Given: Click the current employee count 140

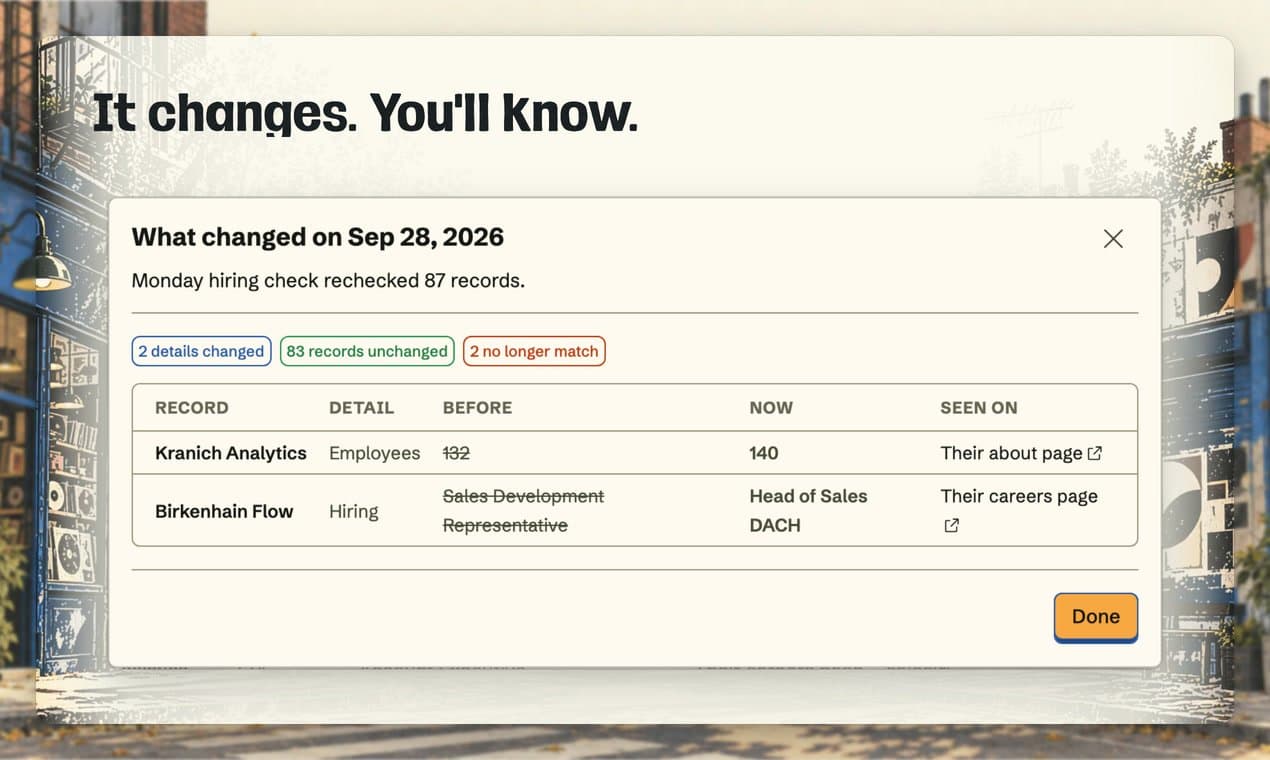Looking at the screenshot, I should point(764,453).
